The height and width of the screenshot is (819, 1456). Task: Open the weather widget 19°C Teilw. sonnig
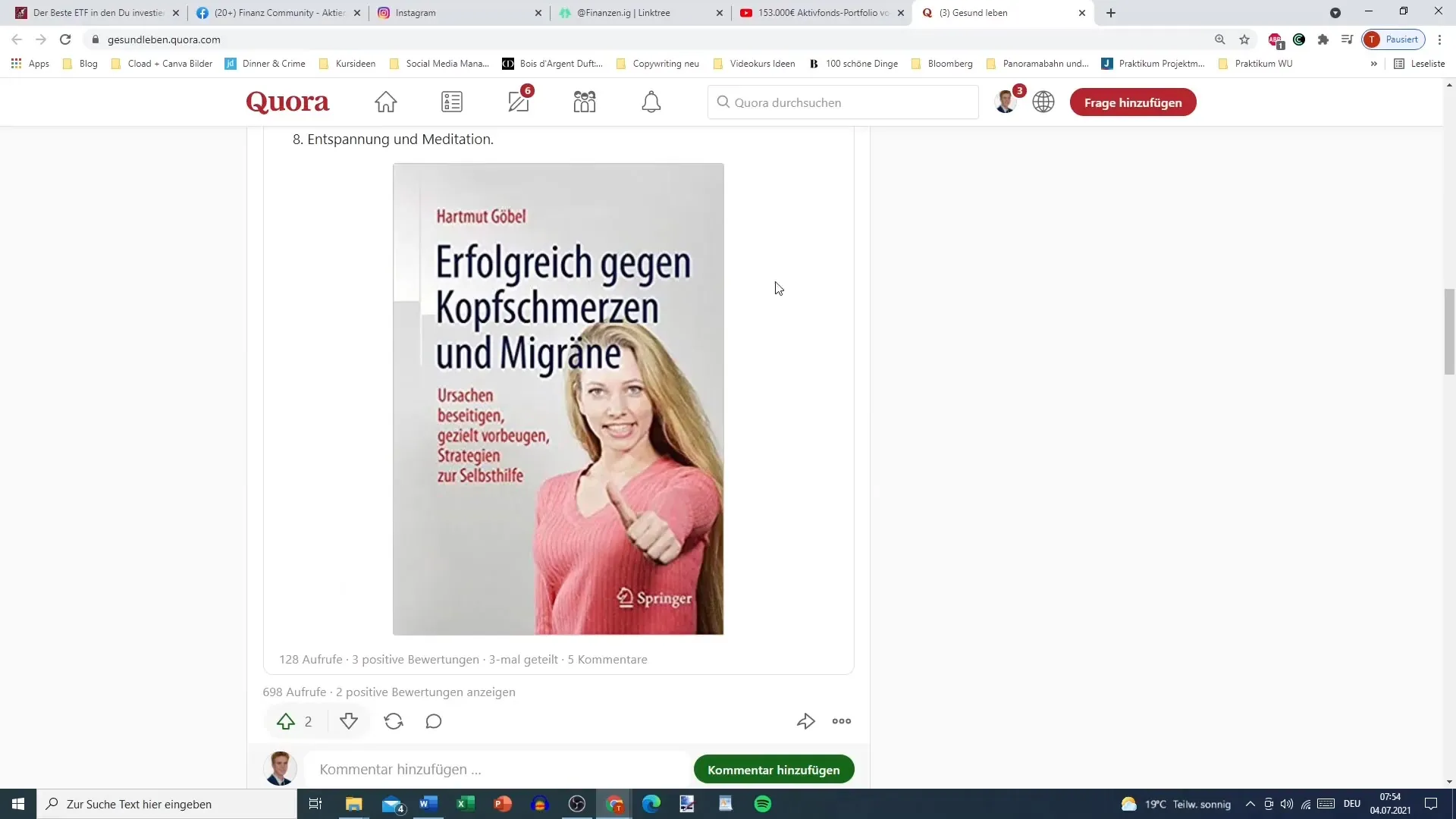pyautogui.click(x=1175, y=804)
